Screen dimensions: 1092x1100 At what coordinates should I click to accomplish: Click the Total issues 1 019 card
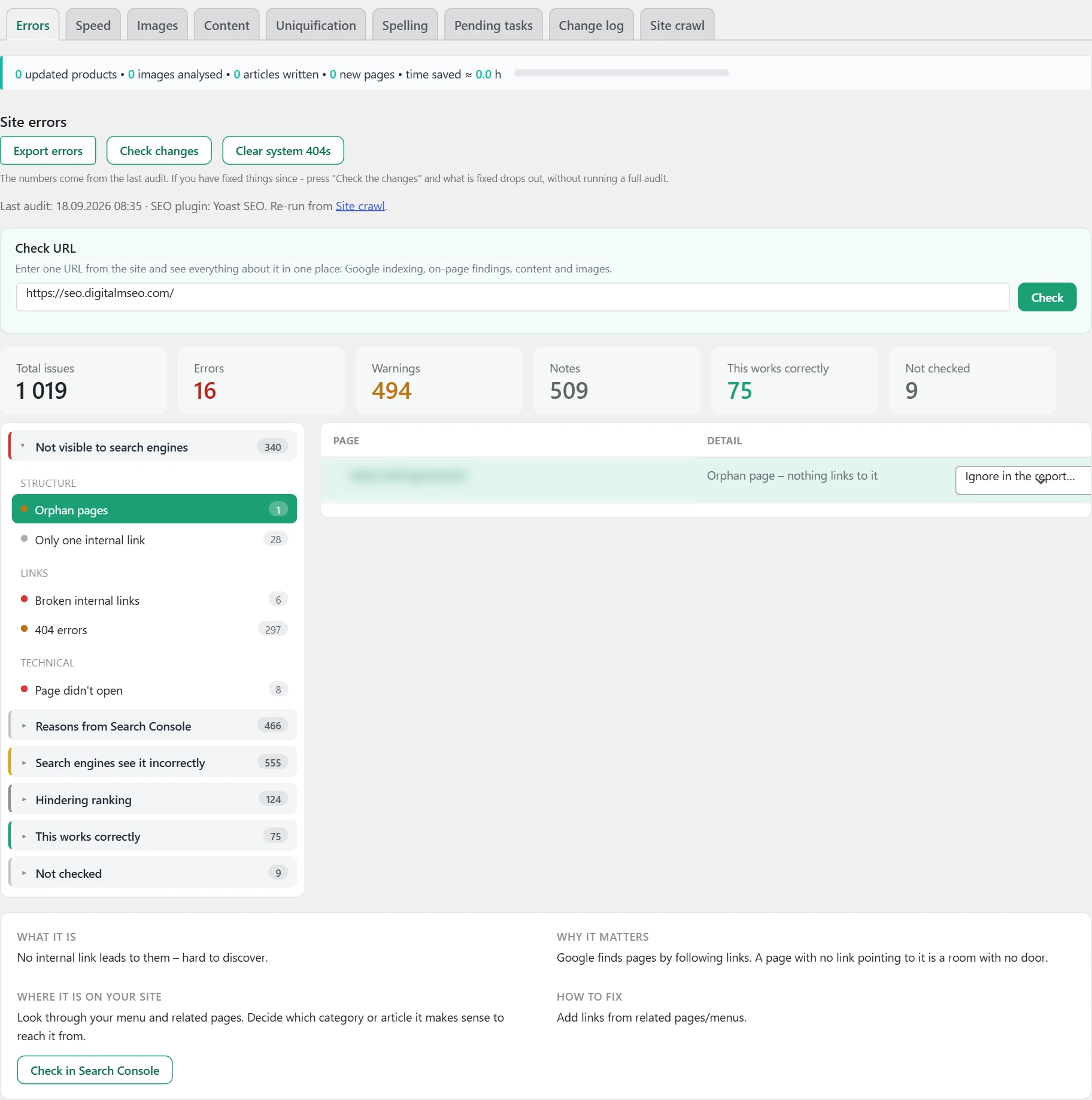tap(84, 380)
